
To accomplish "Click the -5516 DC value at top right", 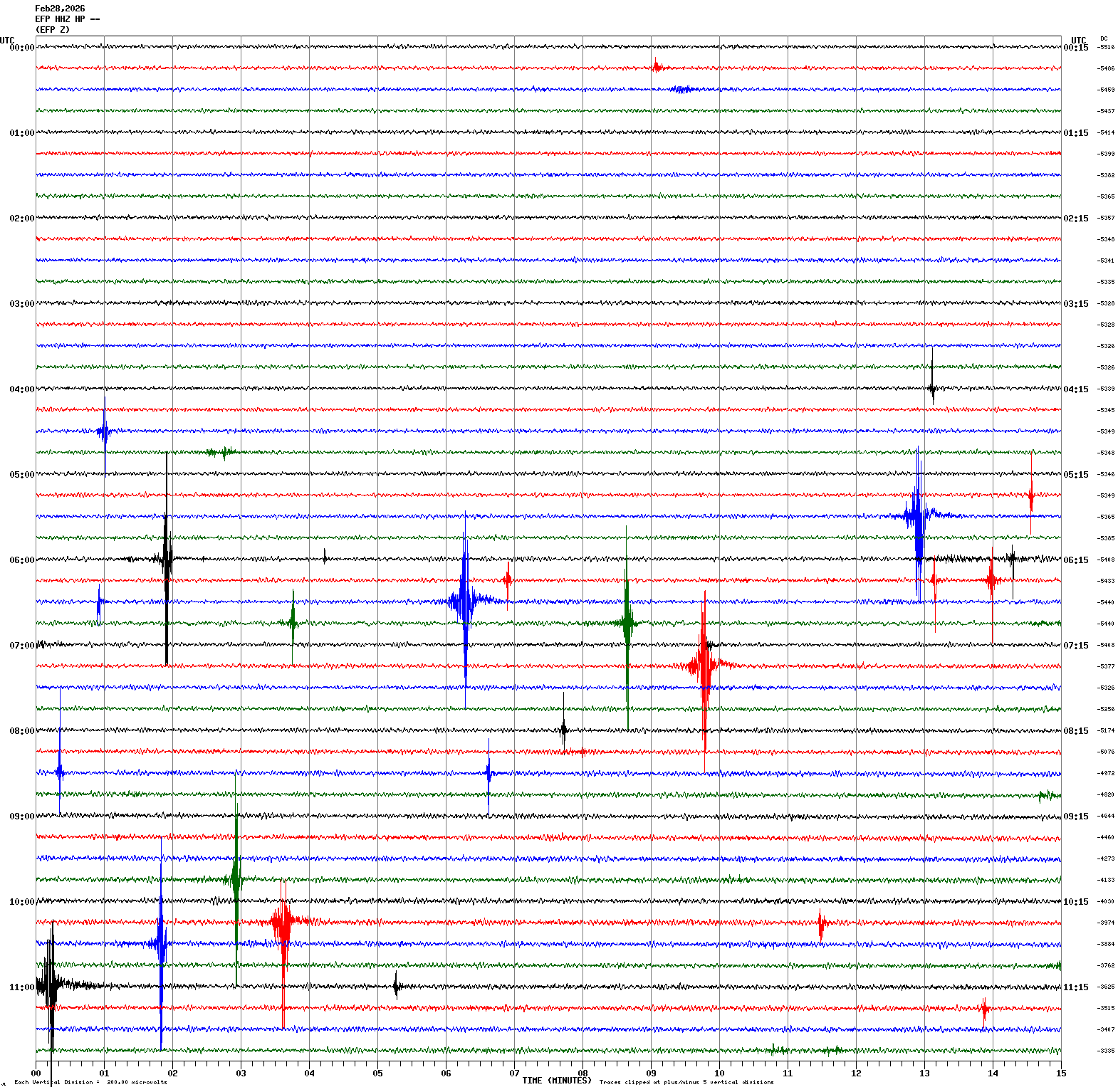I will pos(1106,48).
